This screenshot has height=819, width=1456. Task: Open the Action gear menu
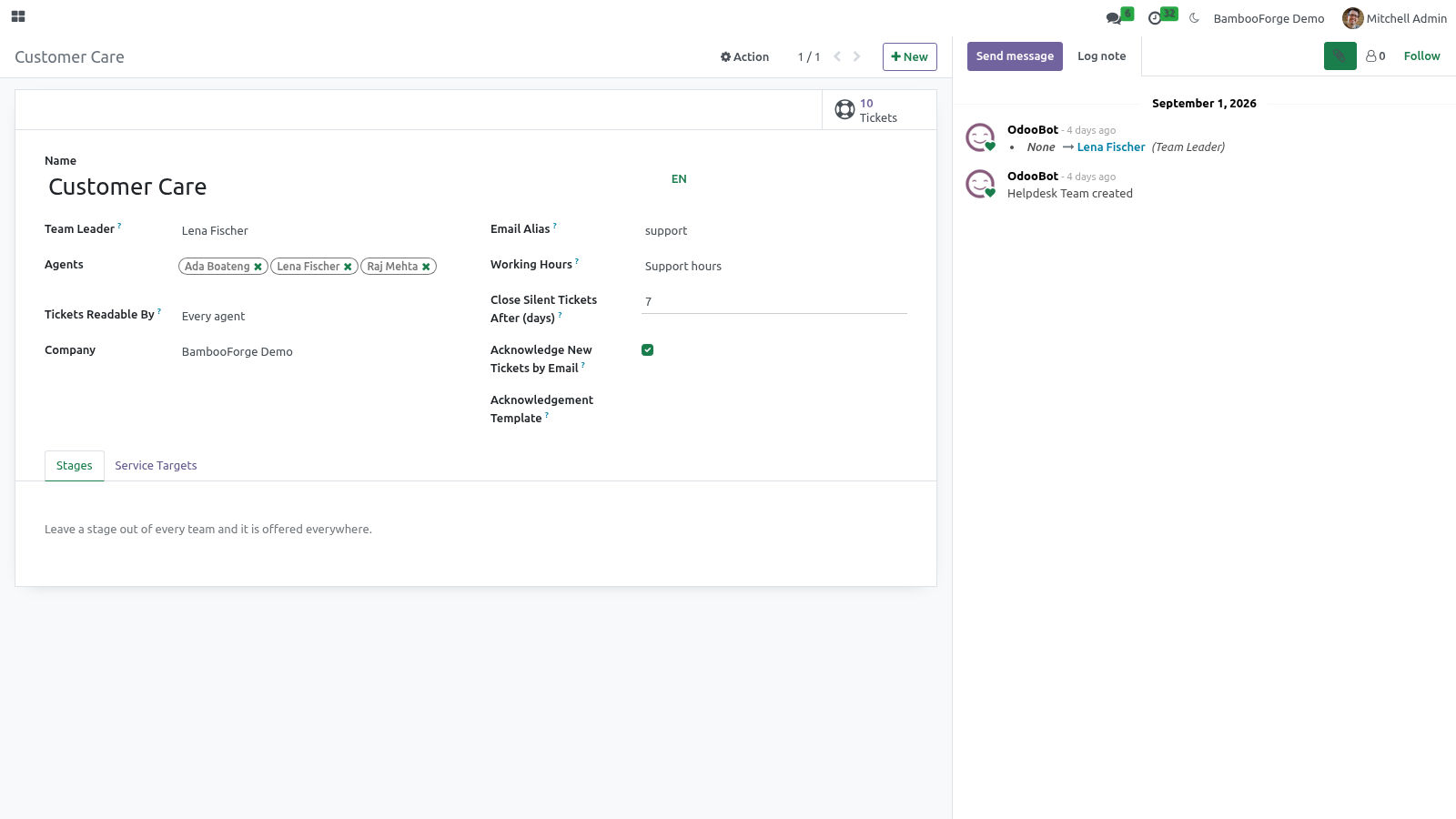click(744, 56)
